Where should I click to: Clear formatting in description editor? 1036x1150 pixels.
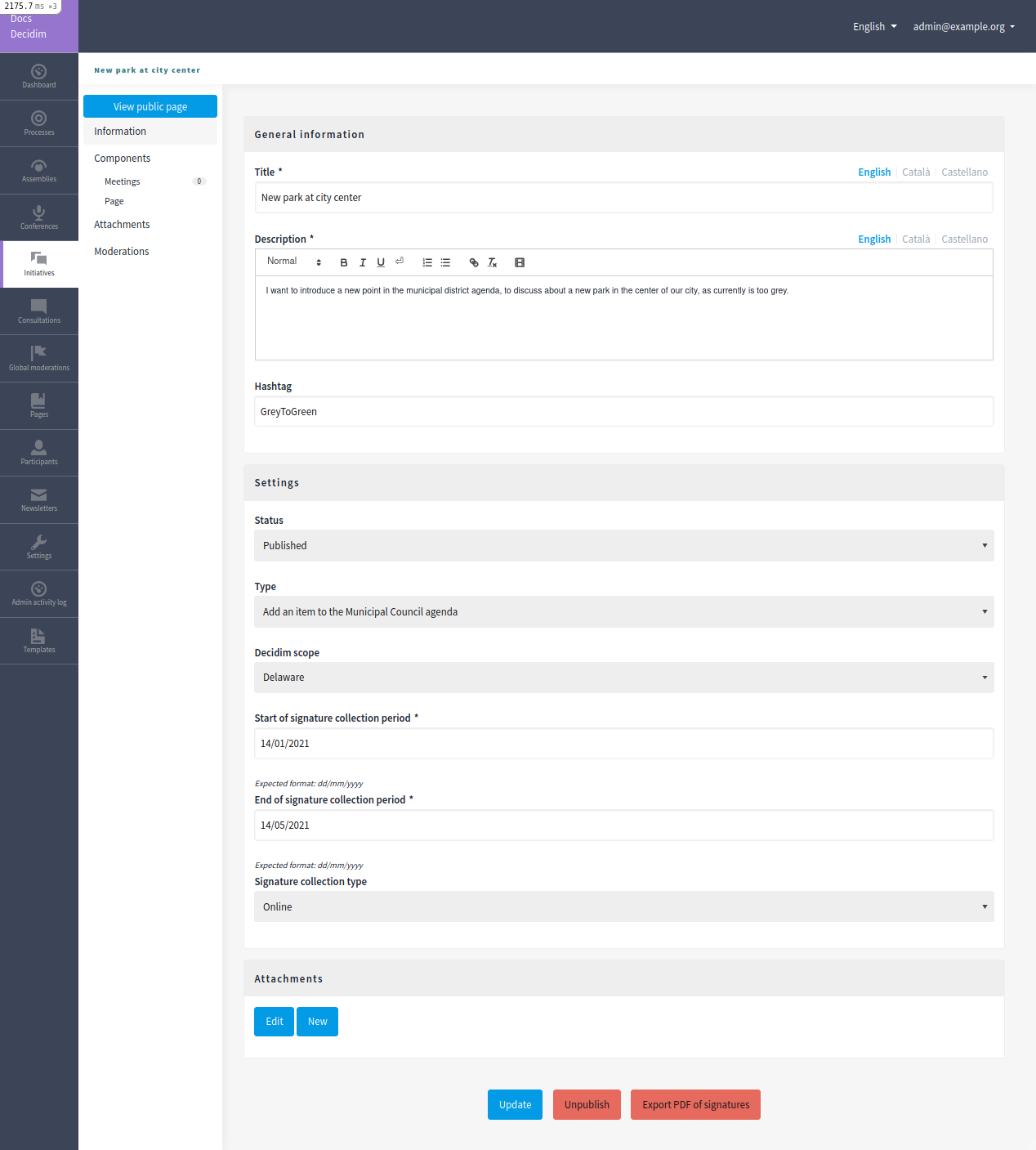[493, 262]
